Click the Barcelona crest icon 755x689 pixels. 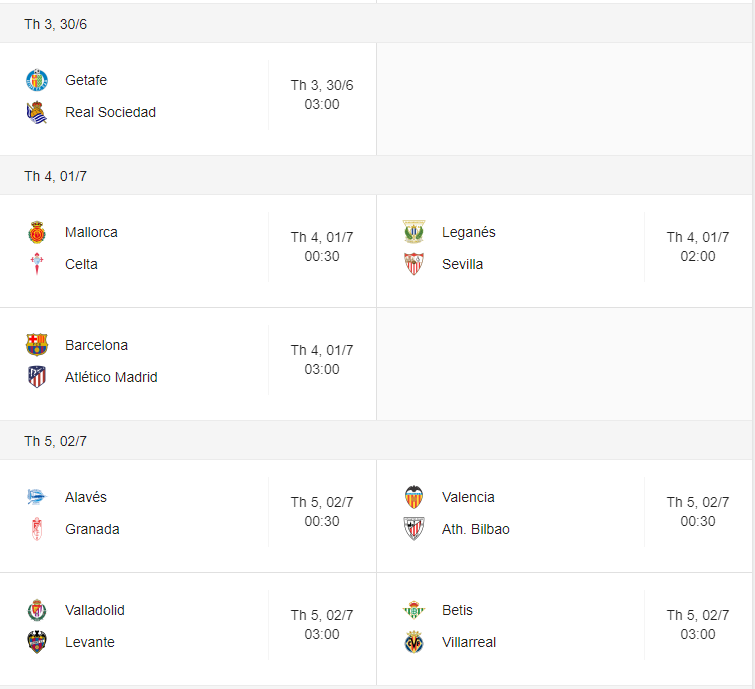[37, 345]
